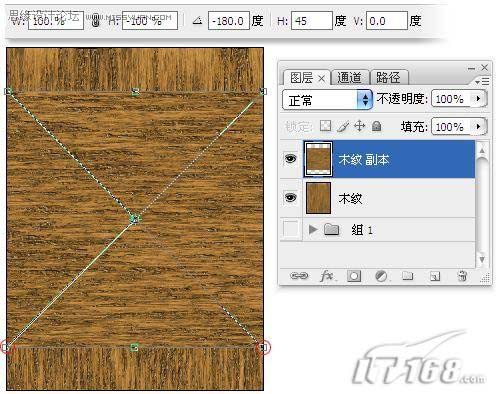498x394 pixels.
Task: Switch to the 路径 tab
Action: [x=389, y=78]
